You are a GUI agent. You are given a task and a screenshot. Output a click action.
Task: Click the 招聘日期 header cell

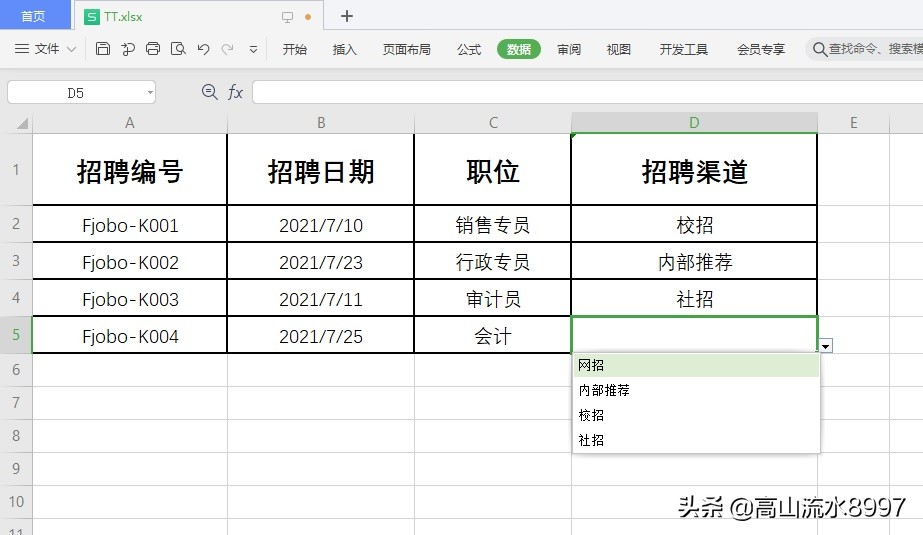pos(321,170)
